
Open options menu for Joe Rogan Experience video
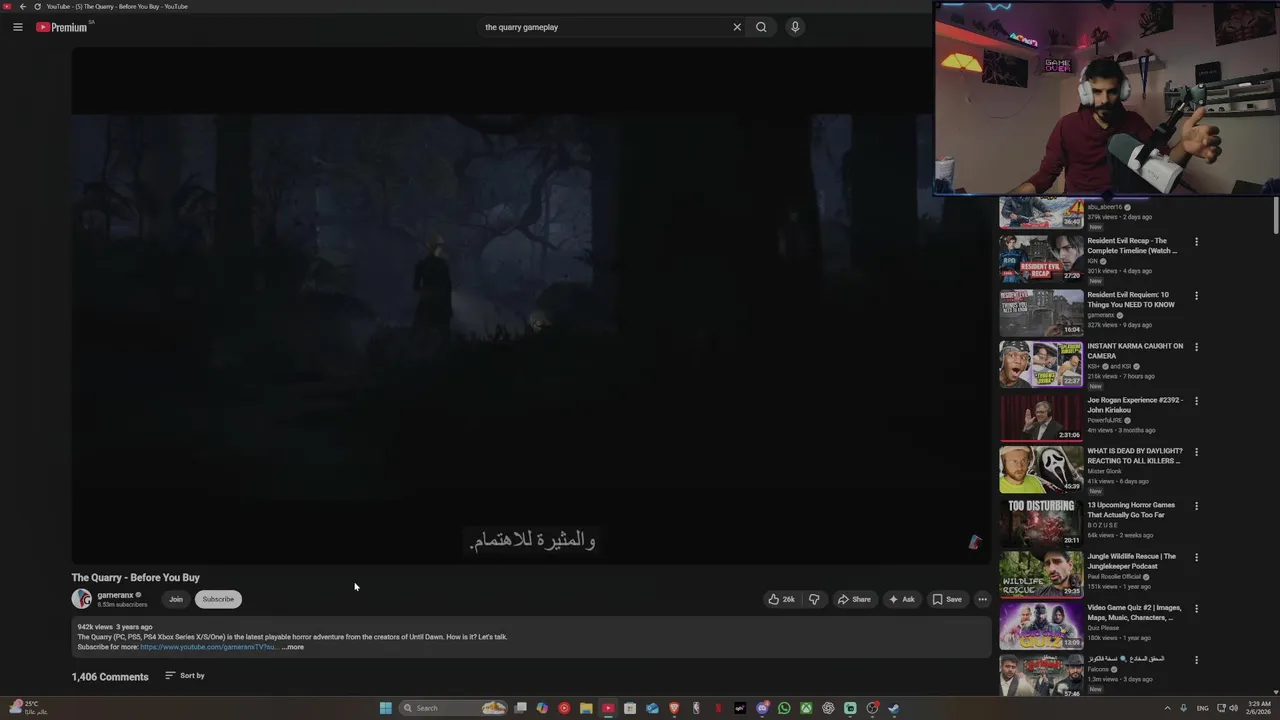1196,401
